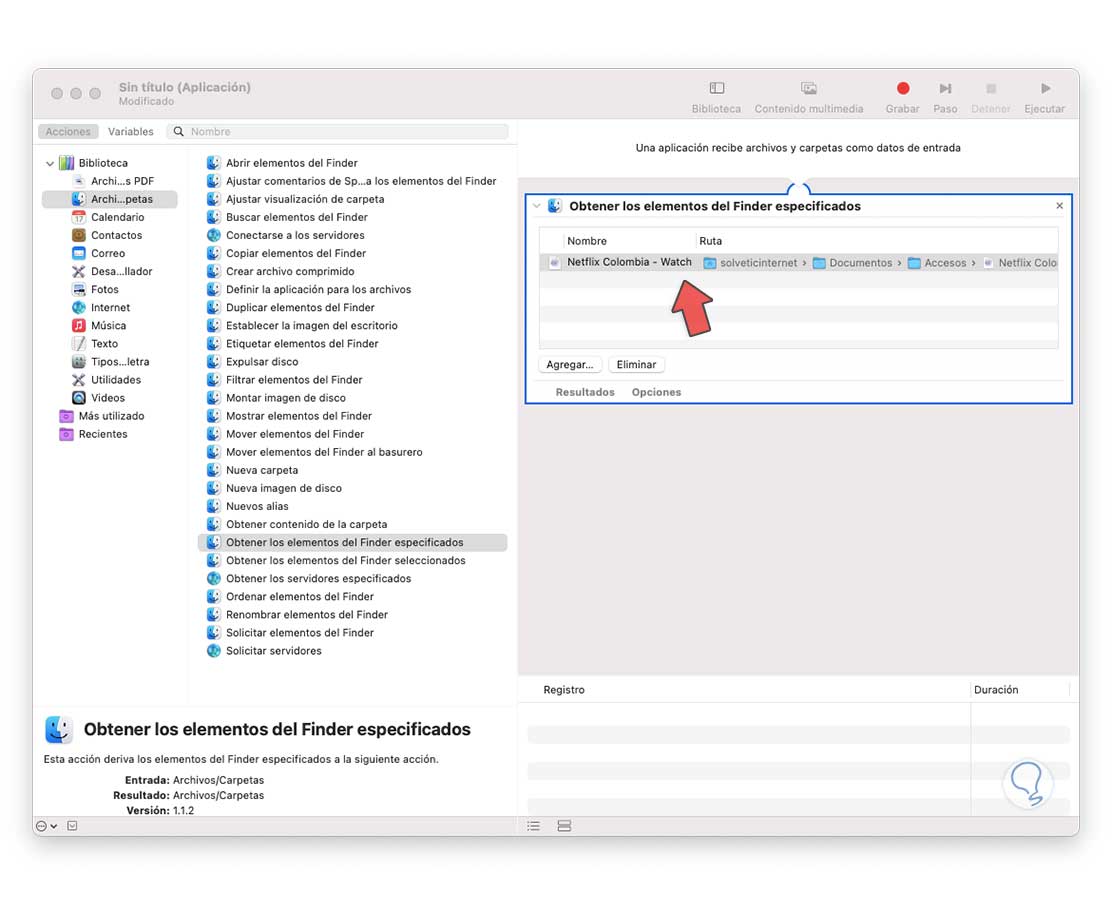This screenshot has height=919, width=1112.
Task: Select action Mover elementos del Finder al basurero
Action: pos(315,452)
